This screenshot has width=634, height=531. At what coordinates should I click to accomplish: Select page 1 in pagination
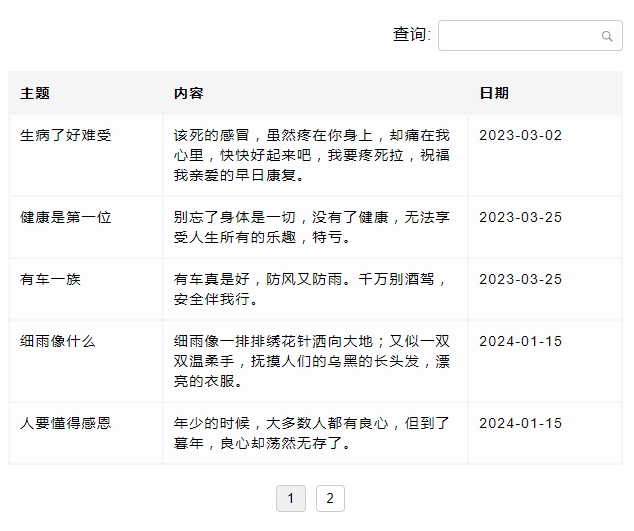click(x=290, y=498)
